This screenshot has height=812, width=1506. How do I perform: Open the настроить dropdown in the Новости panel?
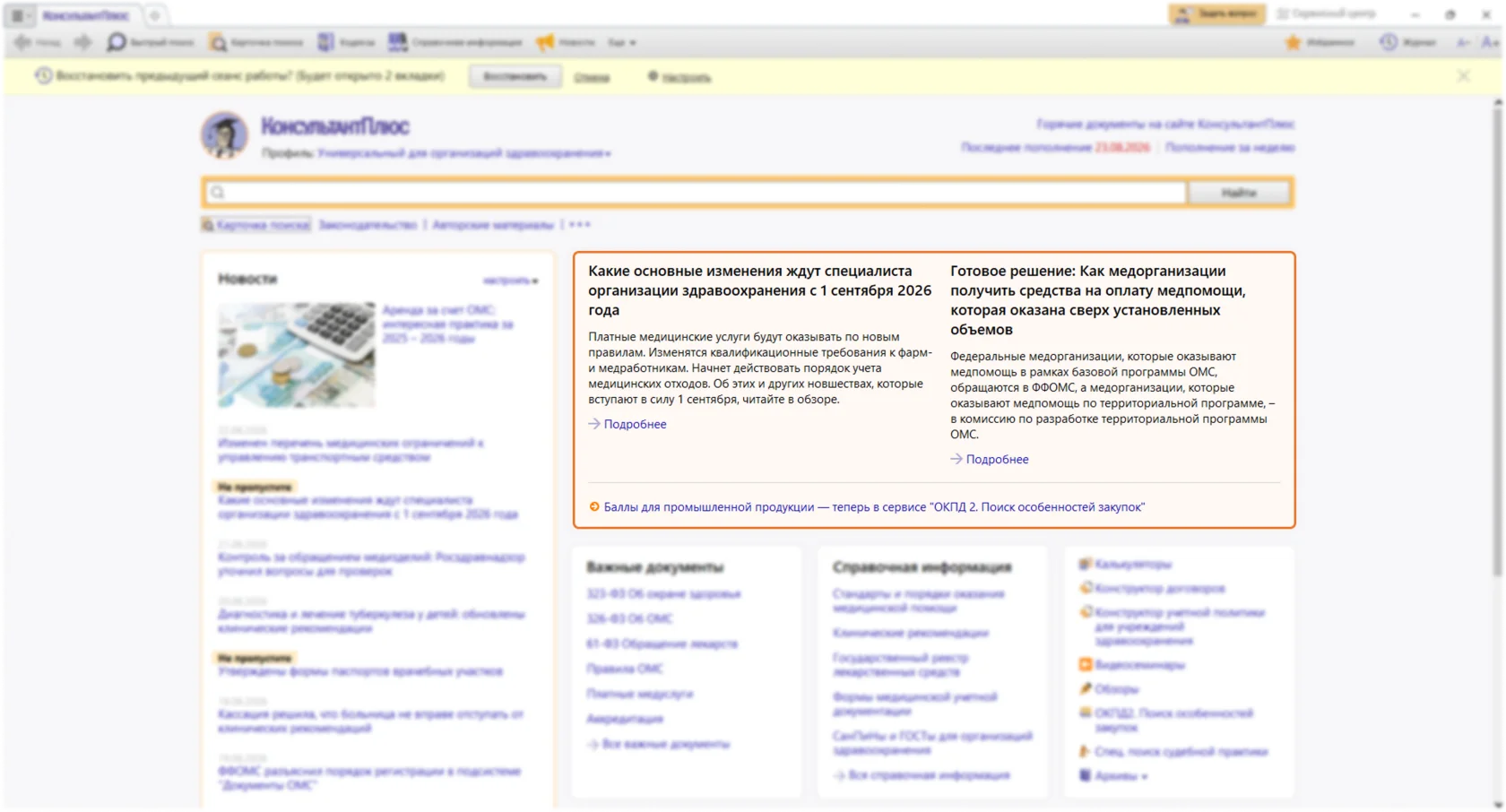(511, 281)
